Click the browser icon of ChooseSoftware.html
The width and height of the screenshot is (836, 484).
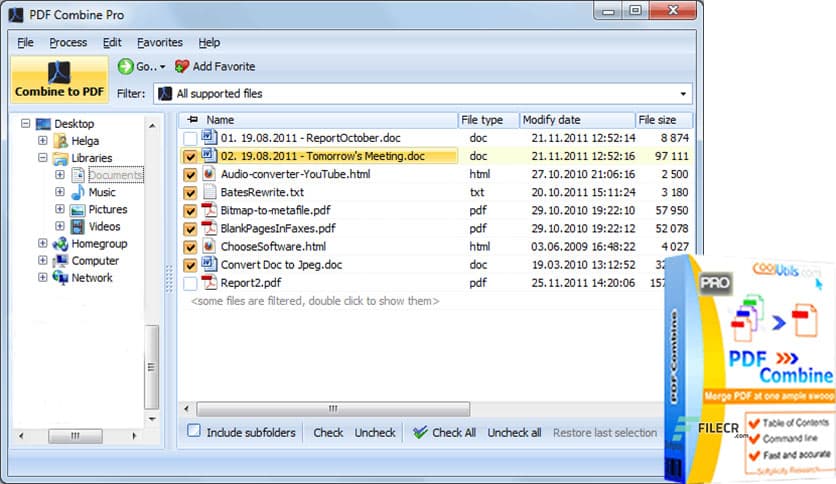tap(209, 246)
